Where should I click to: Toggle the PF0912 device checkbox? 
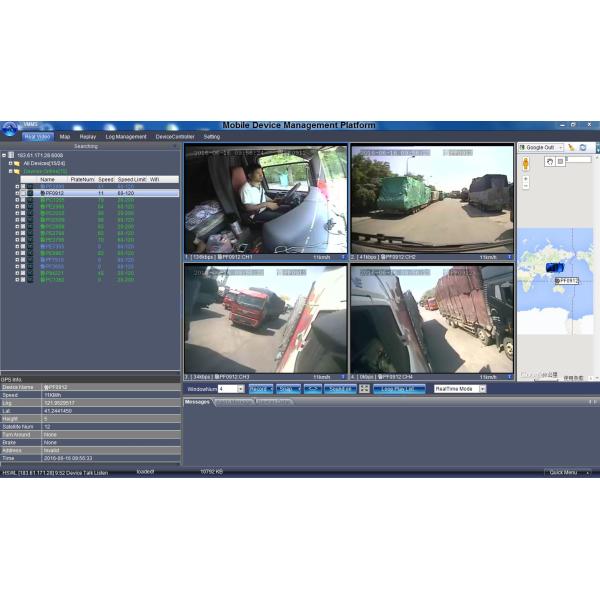click(23, 193)
